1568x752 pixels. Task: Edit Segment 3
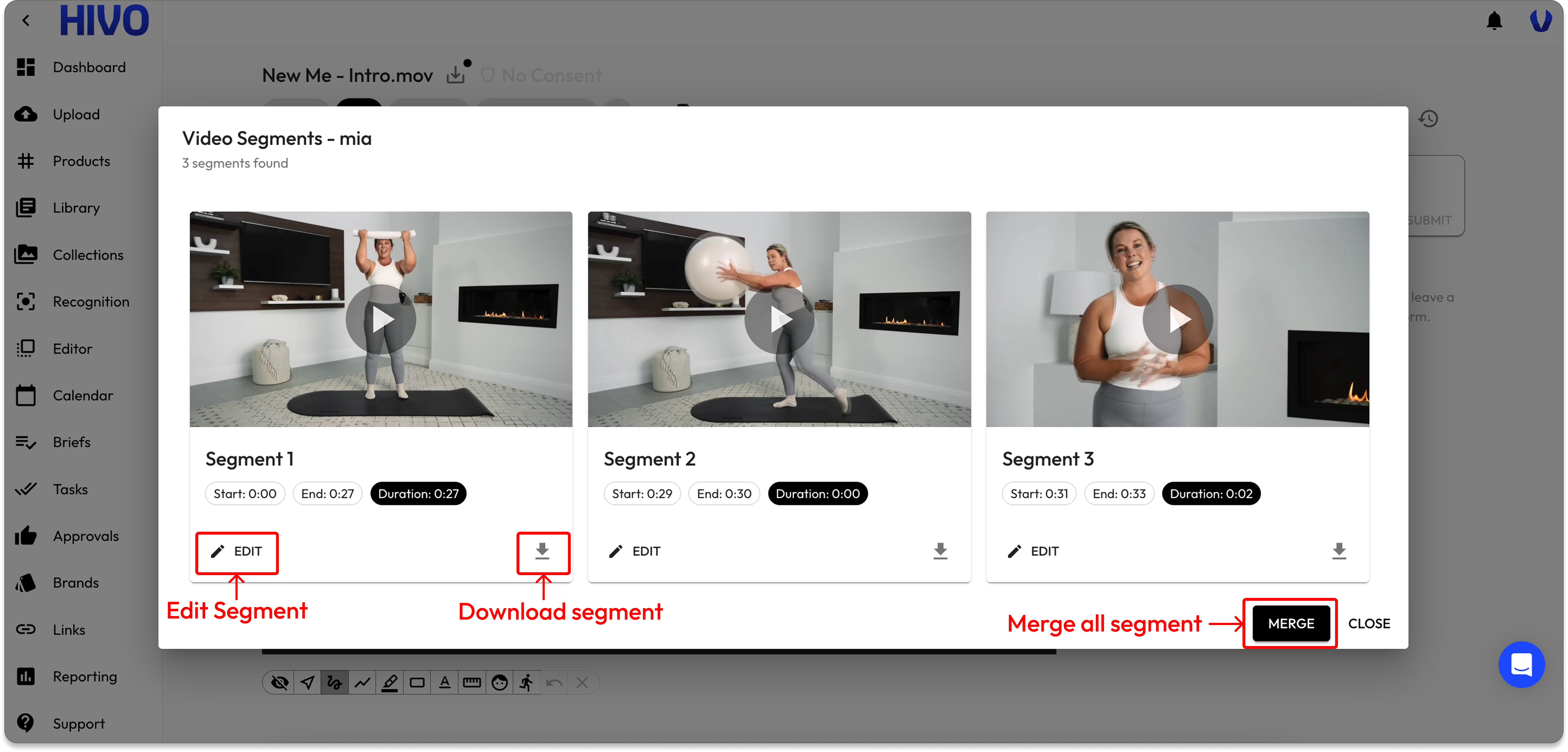tap(1033, 552)
